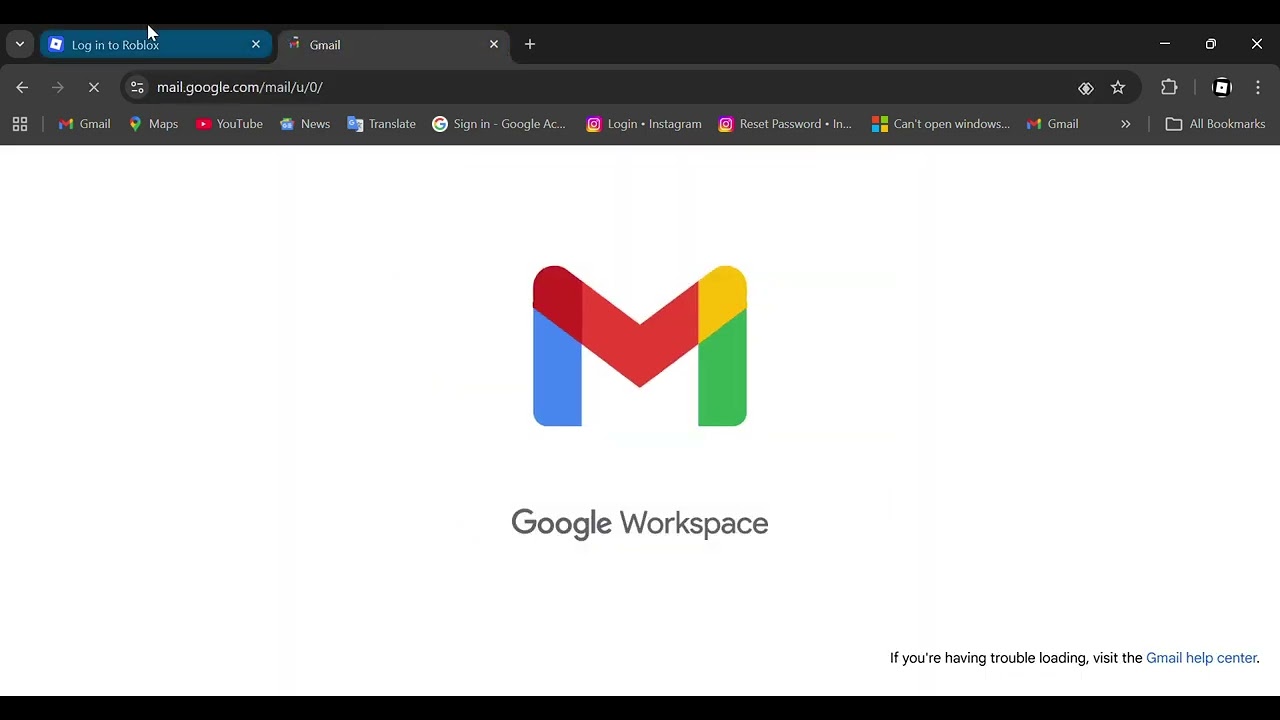Open the Sign in - Google Account bookmark

coord(499,124)
